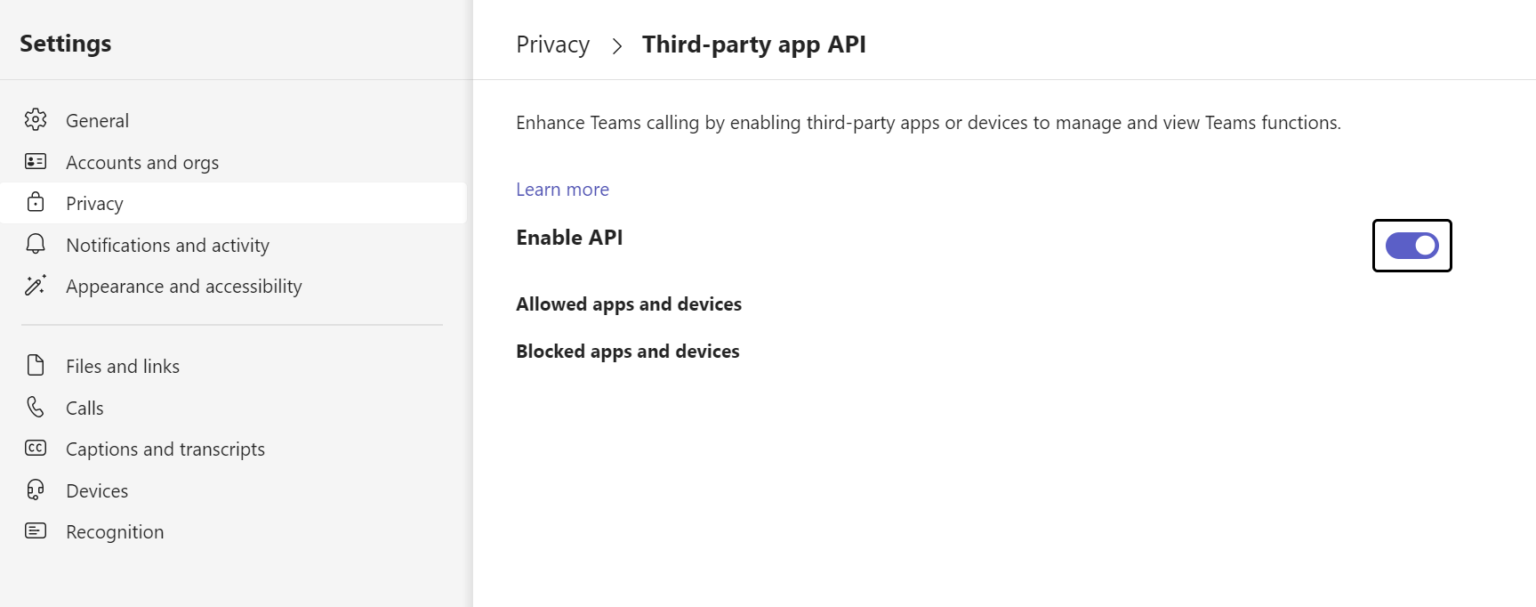Click the Calls phone icon

pos(35,407)
